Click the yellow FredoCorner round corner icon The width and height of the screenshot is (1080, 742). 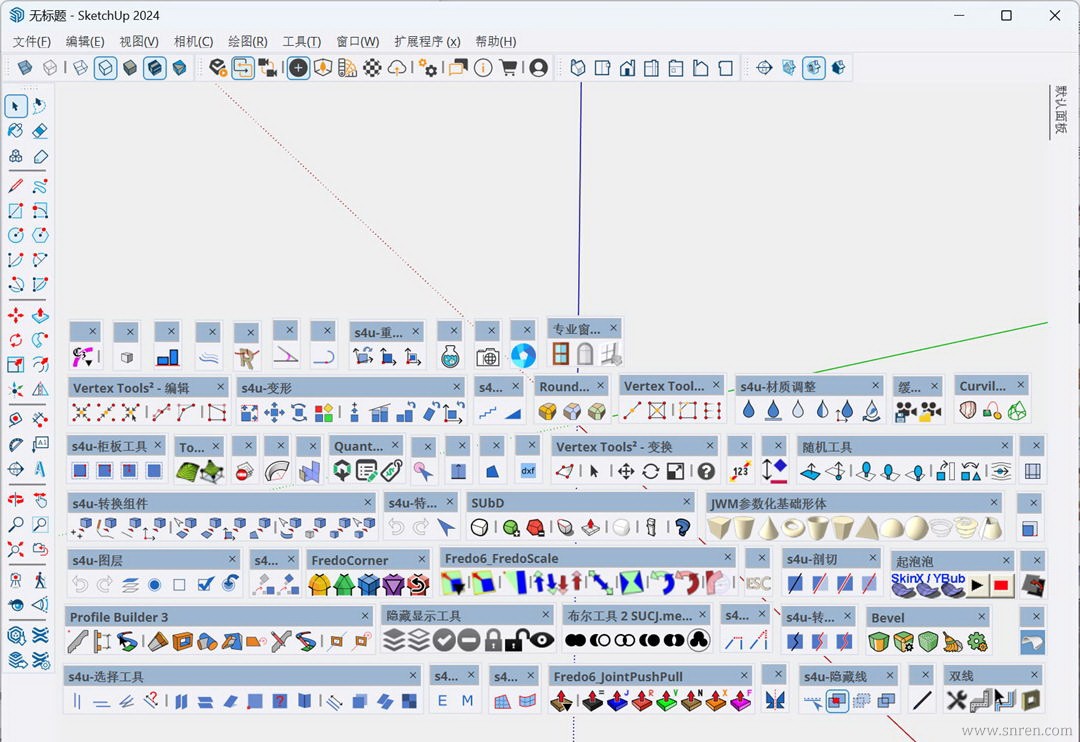tap(319, 585)
